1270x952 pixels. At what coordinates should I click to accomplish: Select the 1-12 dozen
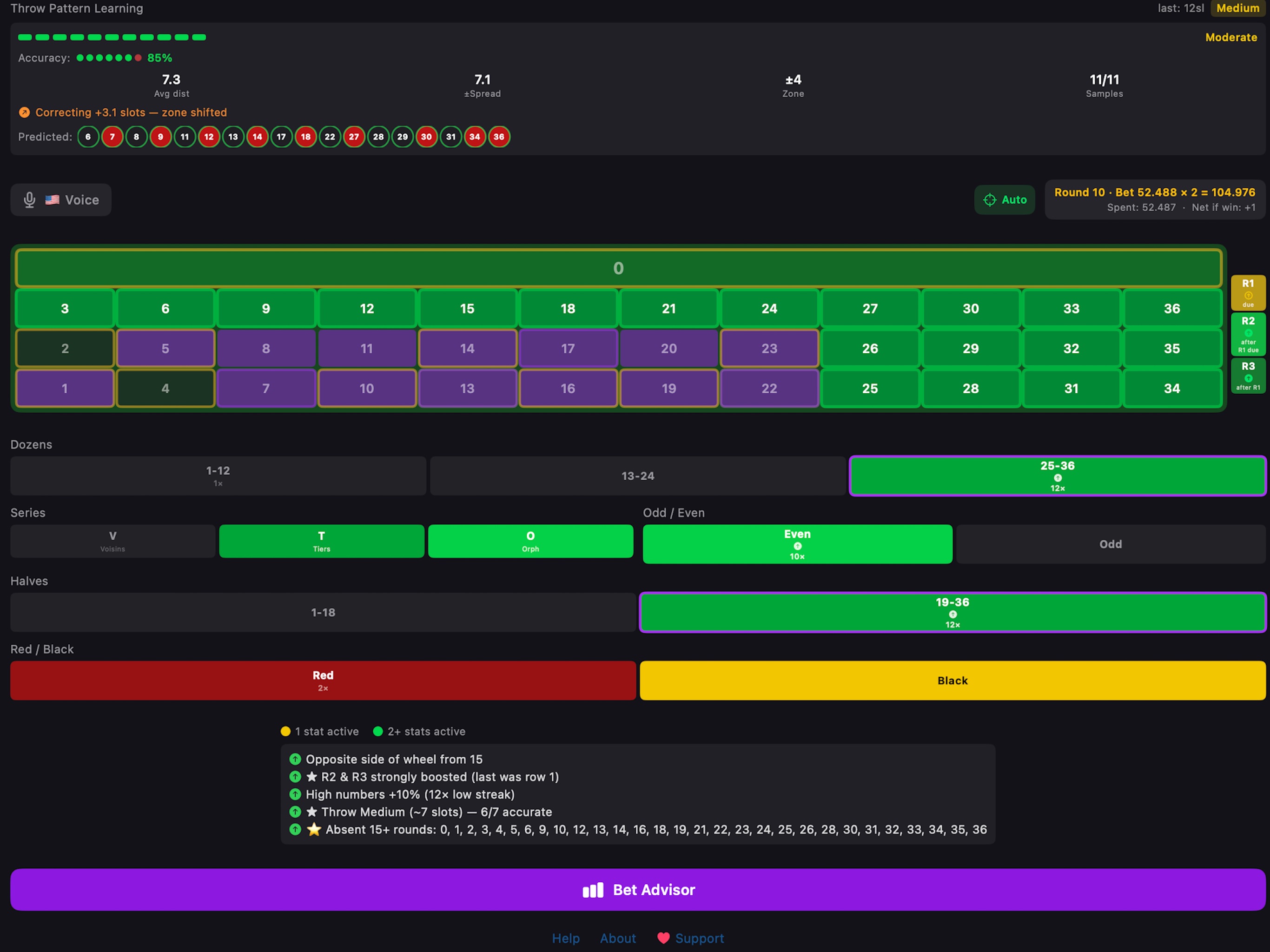pyautogui.click(x=218, y=476)
